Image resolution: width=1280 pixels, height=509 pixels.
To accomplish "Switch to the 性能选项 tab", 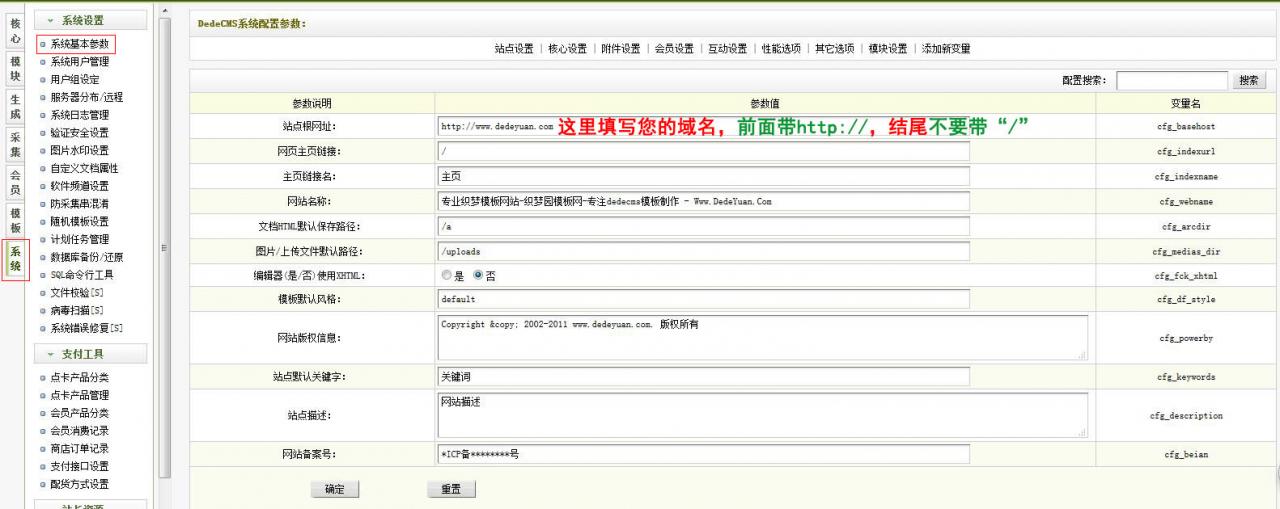I will [x=781, y=49].
